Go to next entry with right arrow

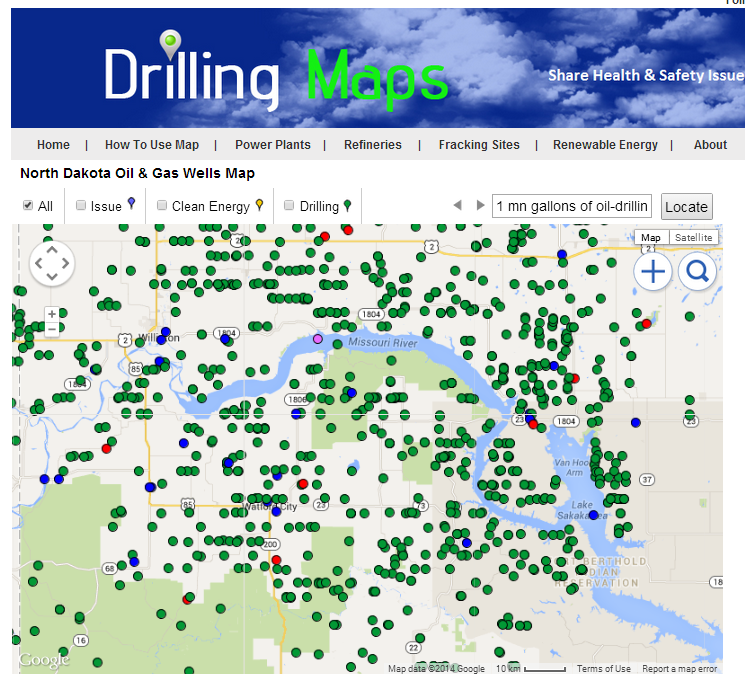coord(480,205)
